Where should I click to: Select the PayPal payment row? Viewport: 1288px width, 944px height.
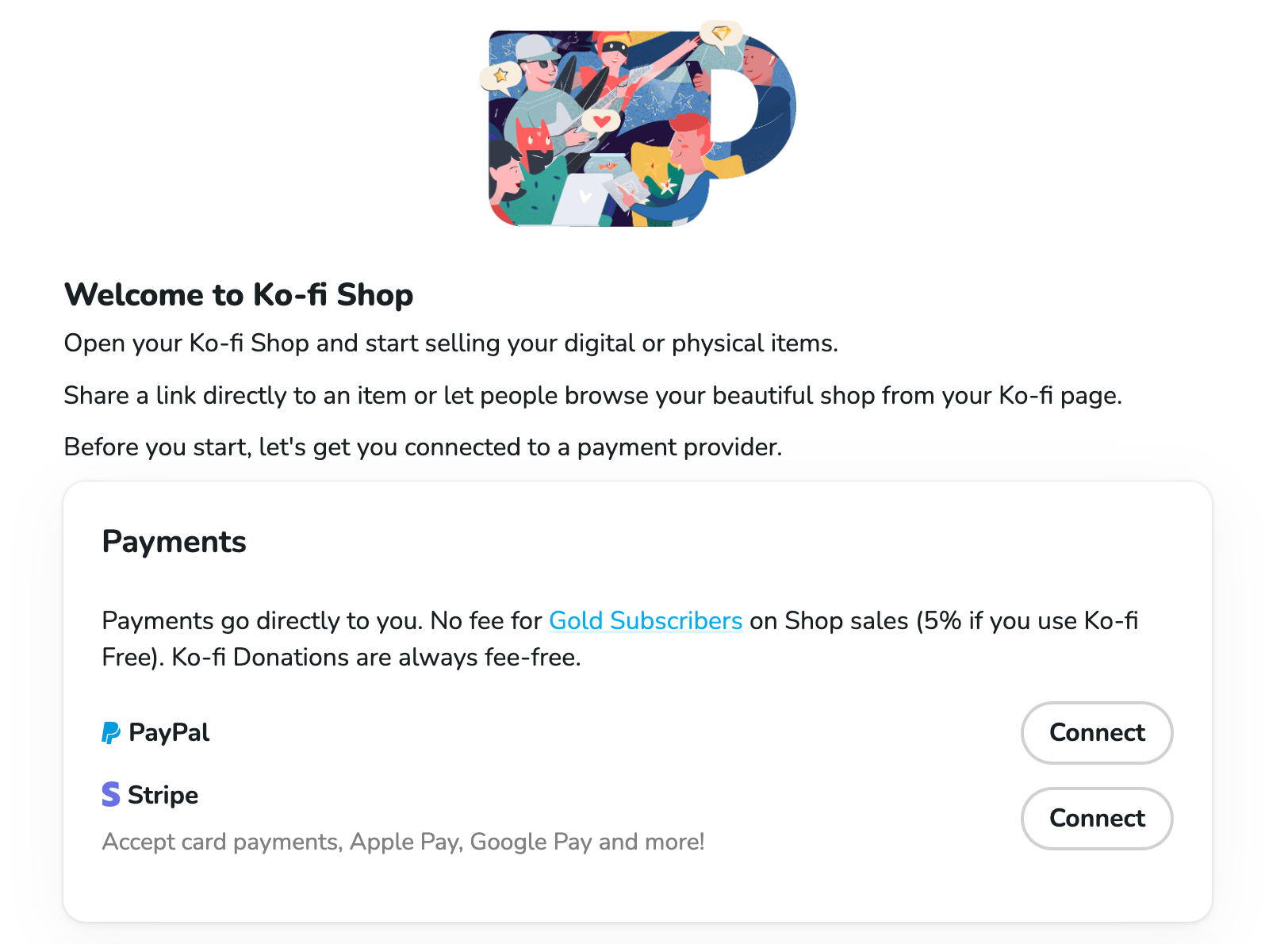coord(169,732)
